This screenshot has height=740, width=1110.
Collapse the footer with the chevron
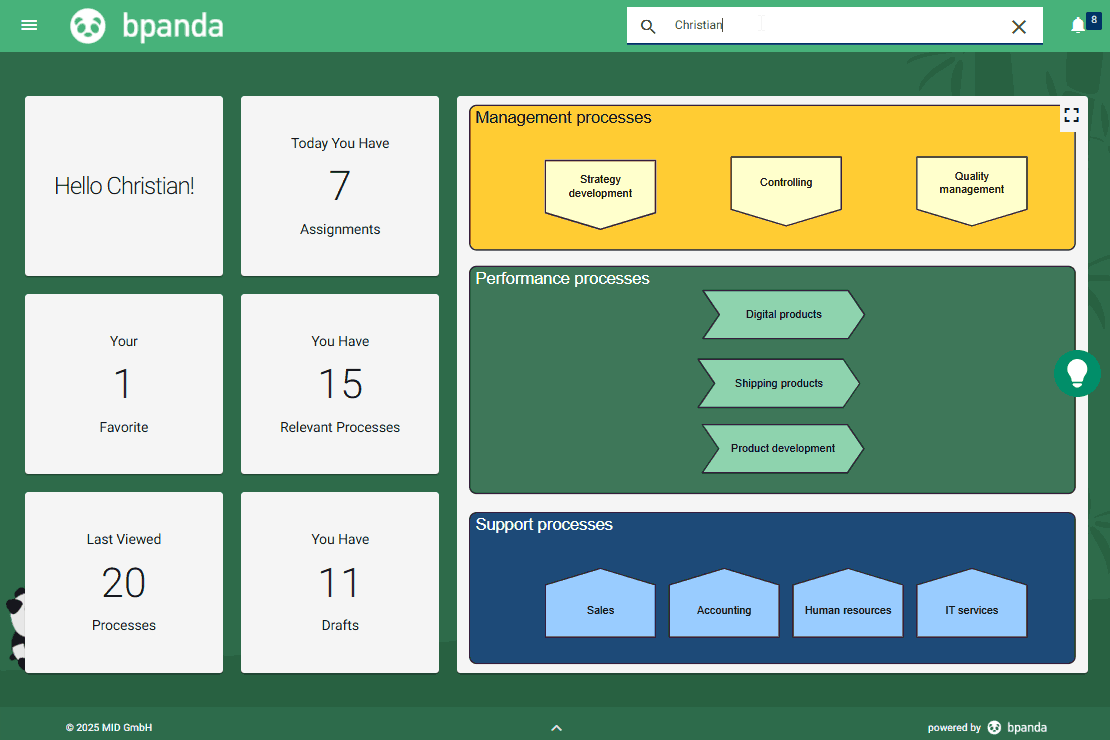[x=556, y=728]
